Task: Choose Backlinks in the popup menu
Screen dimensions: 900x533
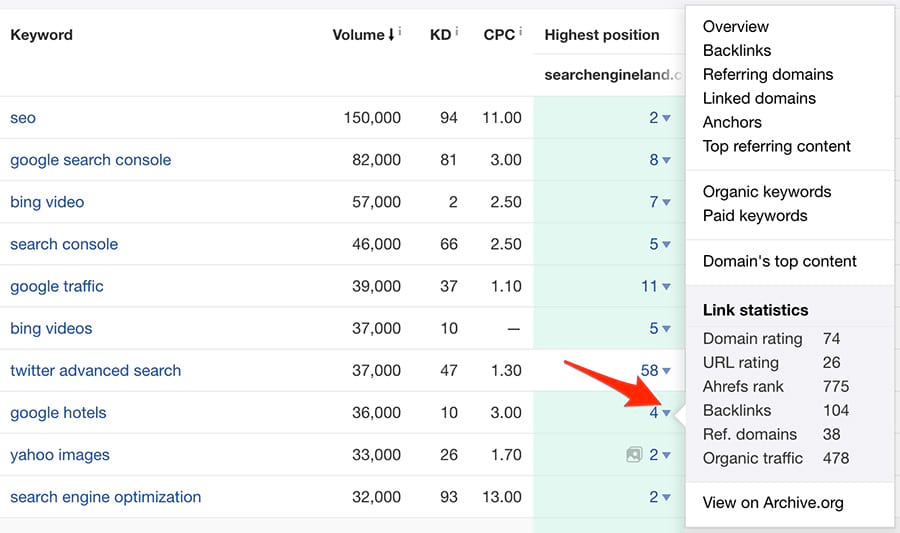Action: [x=737, y=51]
